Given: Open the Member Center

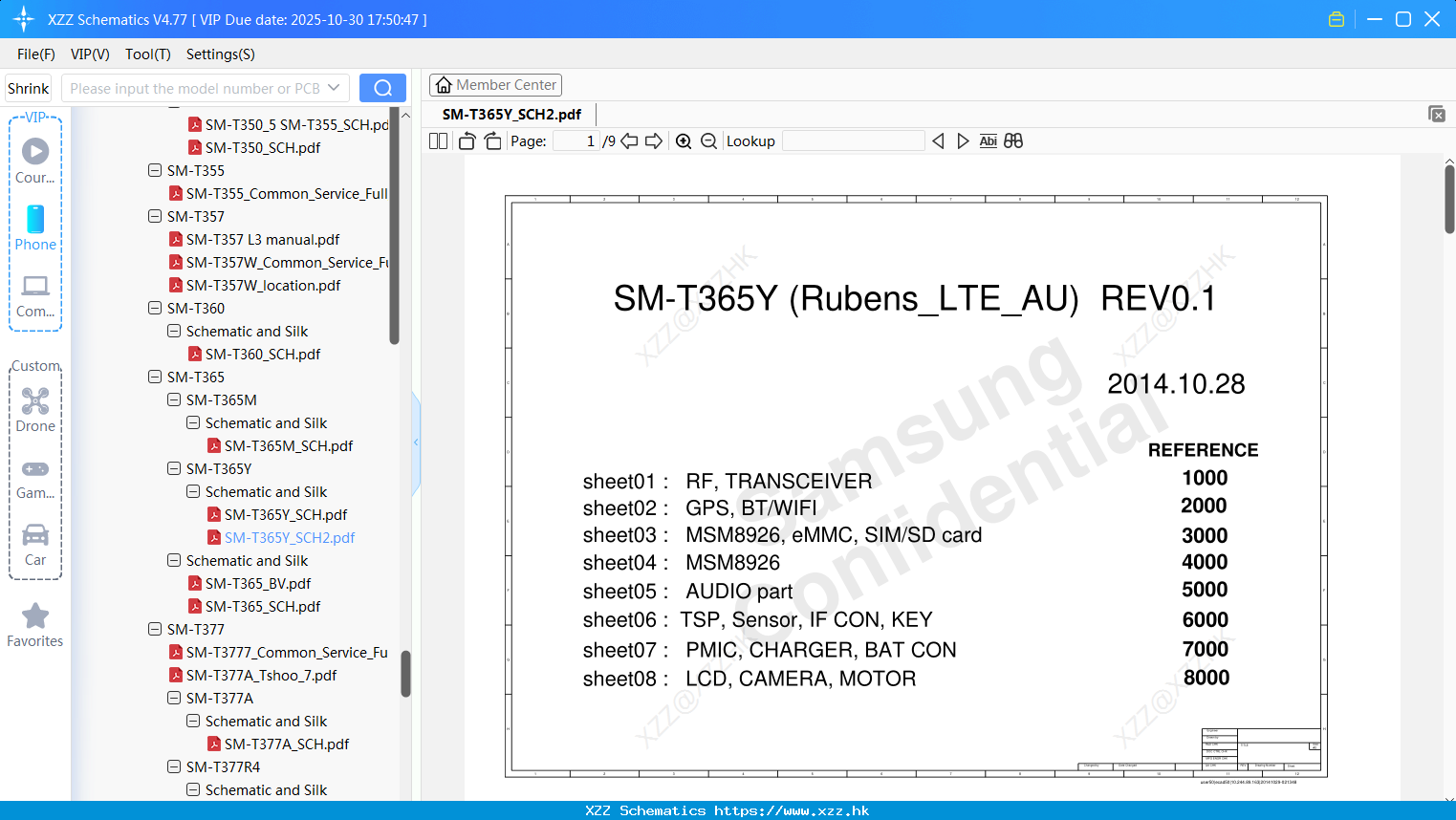Looking at the screenshot, I should tap(495, 85).
